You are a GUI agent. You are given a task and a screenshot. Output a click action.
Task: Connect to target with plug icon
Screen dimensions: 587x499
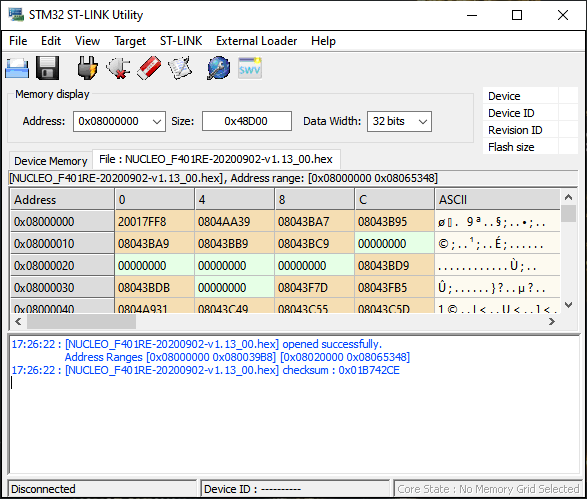pos(87,68)
